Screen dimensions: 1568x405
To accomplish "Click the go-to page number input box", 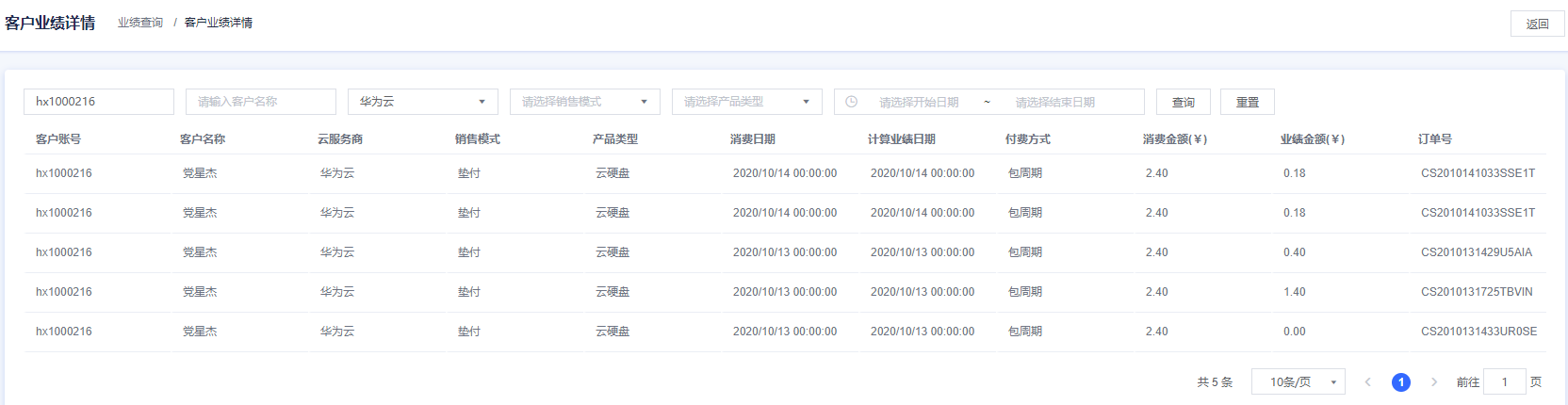I will (x=1504, y=381).
